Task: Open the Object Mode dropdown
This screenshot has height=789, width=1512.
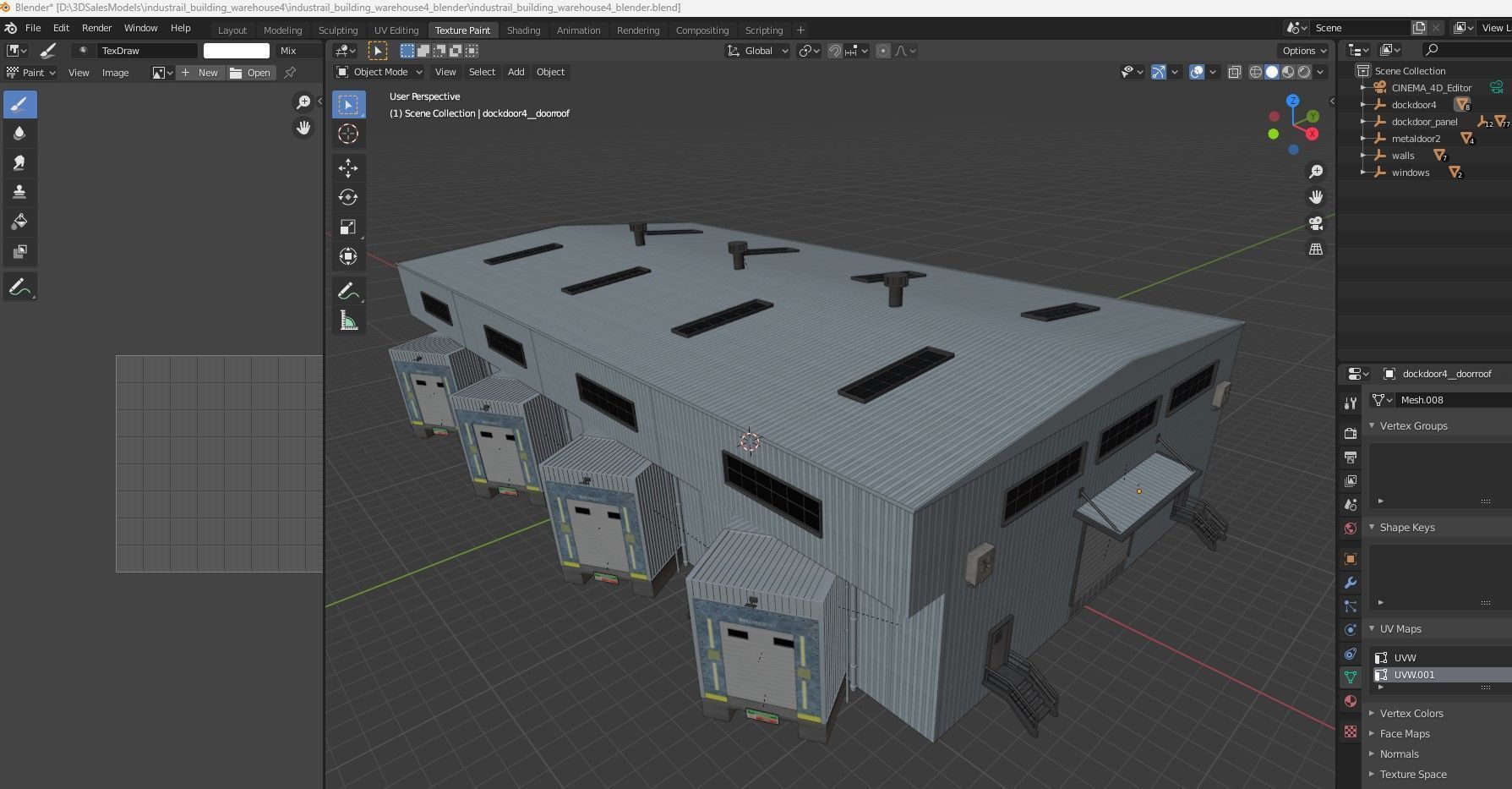Action: (x=379, y=72)
